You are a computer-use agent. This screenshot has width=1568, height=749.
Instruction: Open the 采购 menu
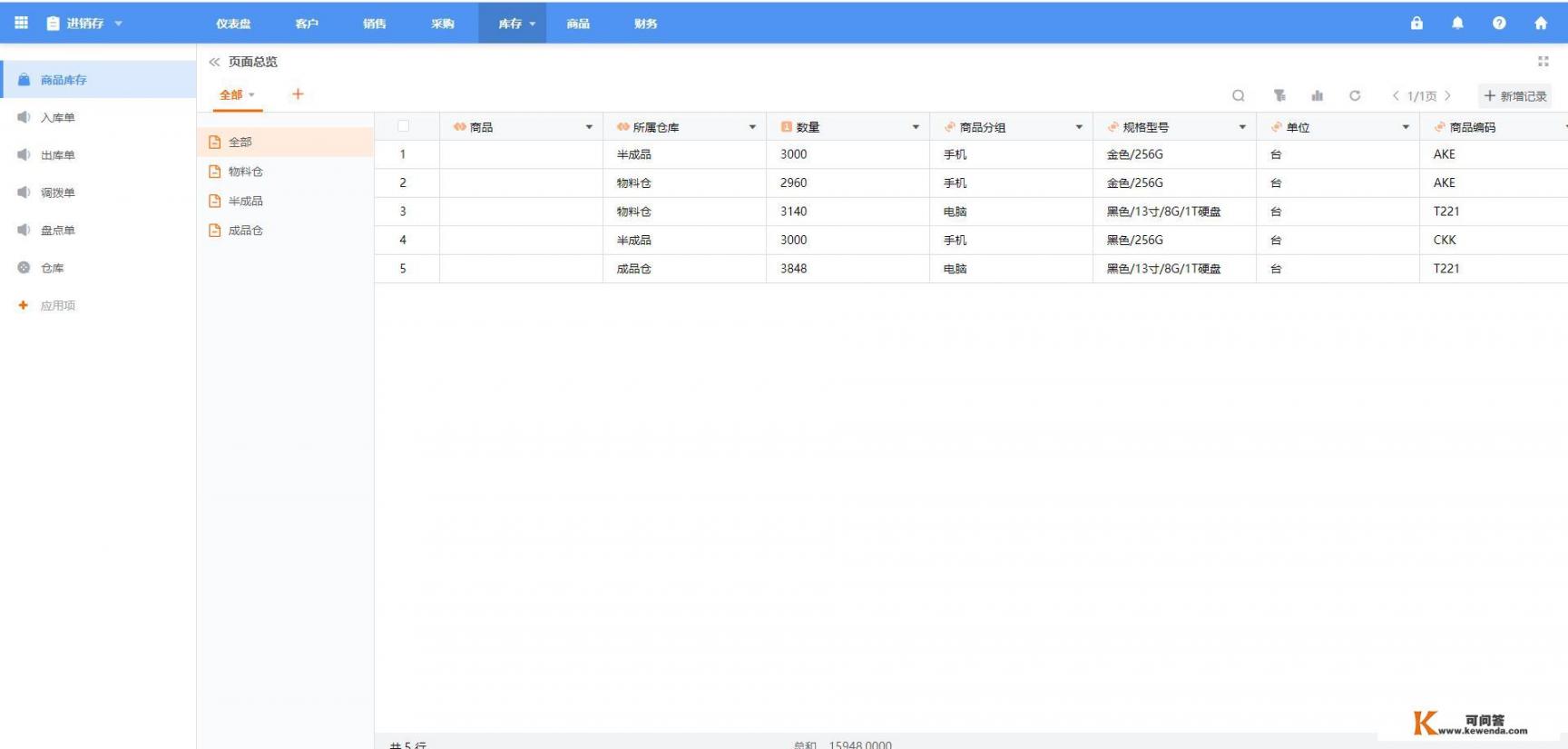(x=443, y=24)
